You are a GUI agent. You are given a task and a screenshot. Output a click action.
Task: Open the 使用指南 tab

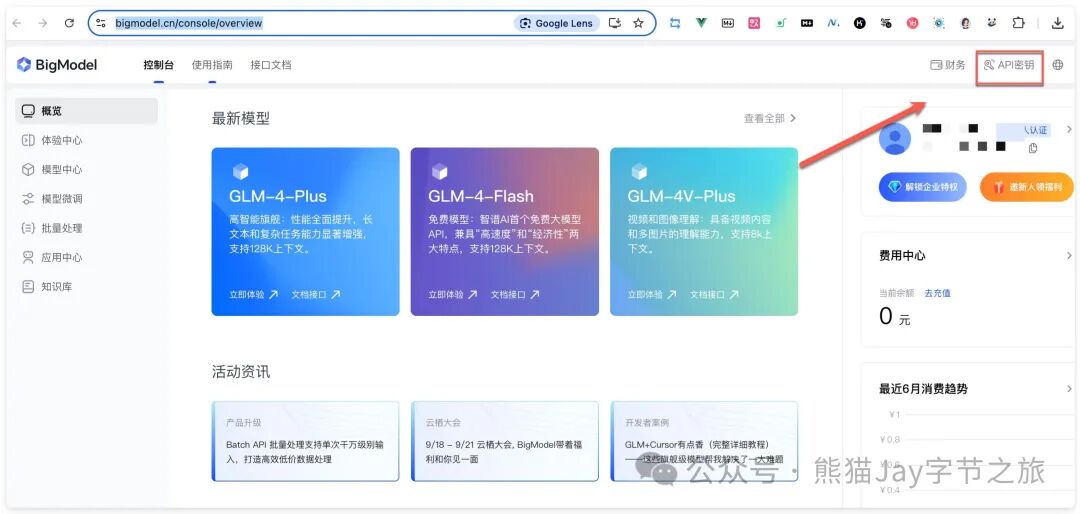point(212,65)
